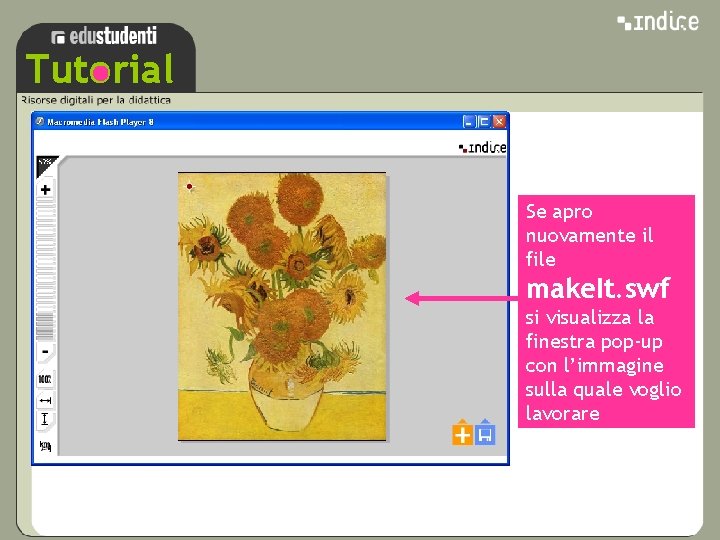Click the Flash Player icon in the title bar
The width and height of the screenshot is (720, 540).
(39, 122)
